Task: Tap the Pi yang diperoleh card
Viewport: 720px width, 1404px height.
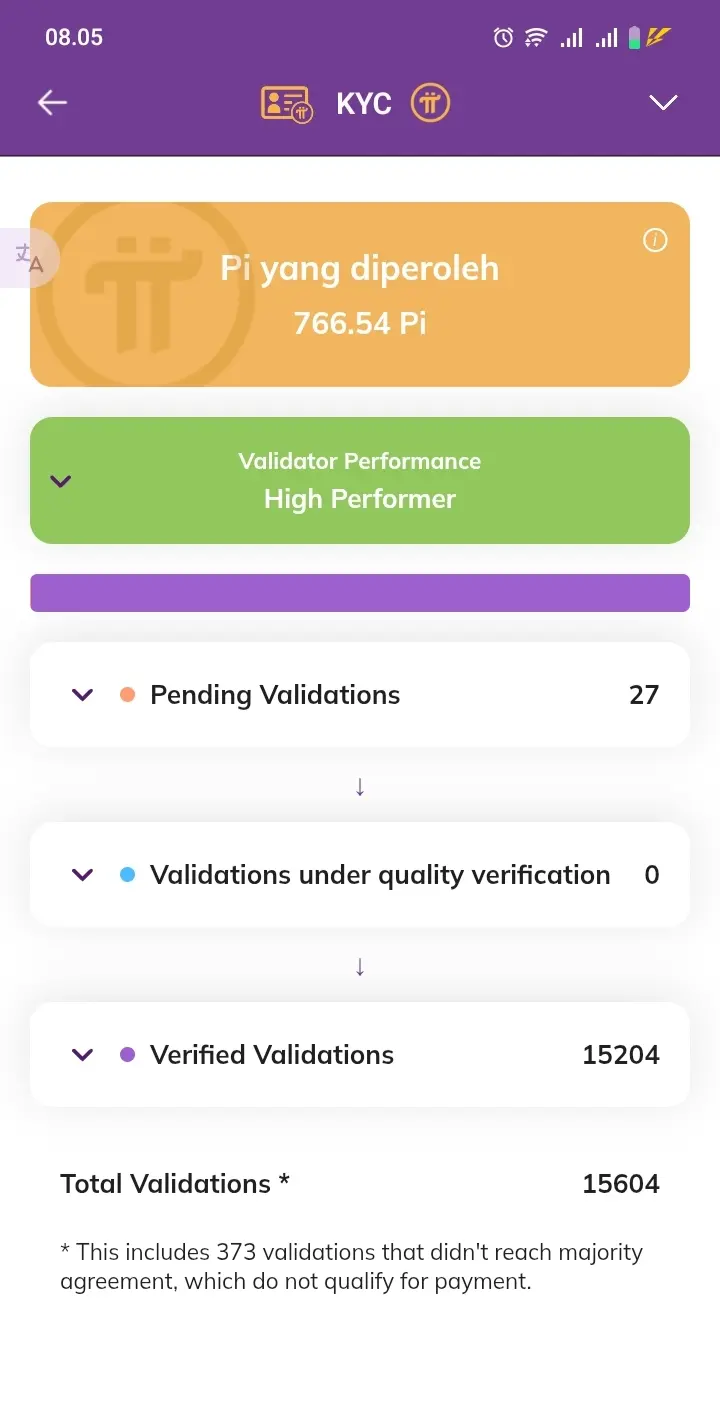Action: pyautogui.click(x=360, y=295)
